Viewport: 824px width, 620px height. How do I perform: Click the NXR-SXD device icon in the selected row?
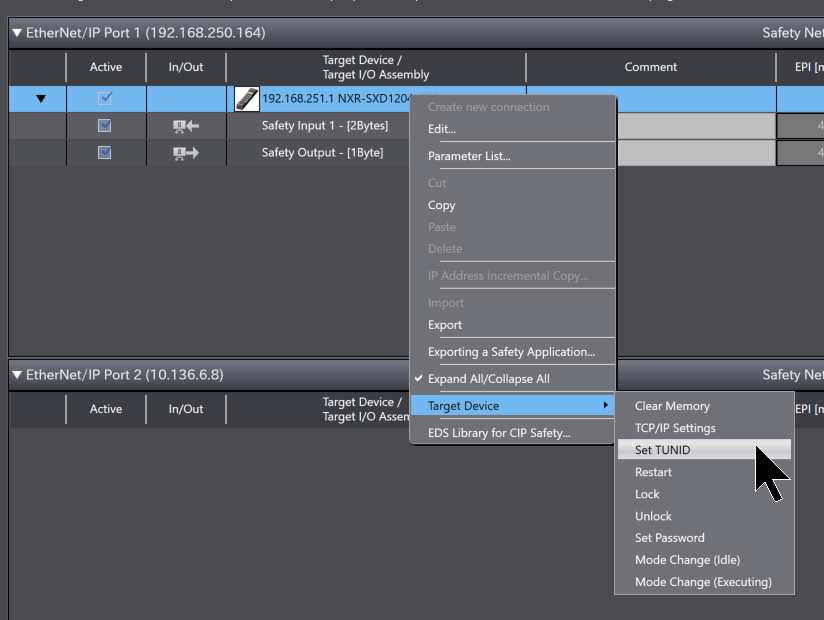pos(246,99)
